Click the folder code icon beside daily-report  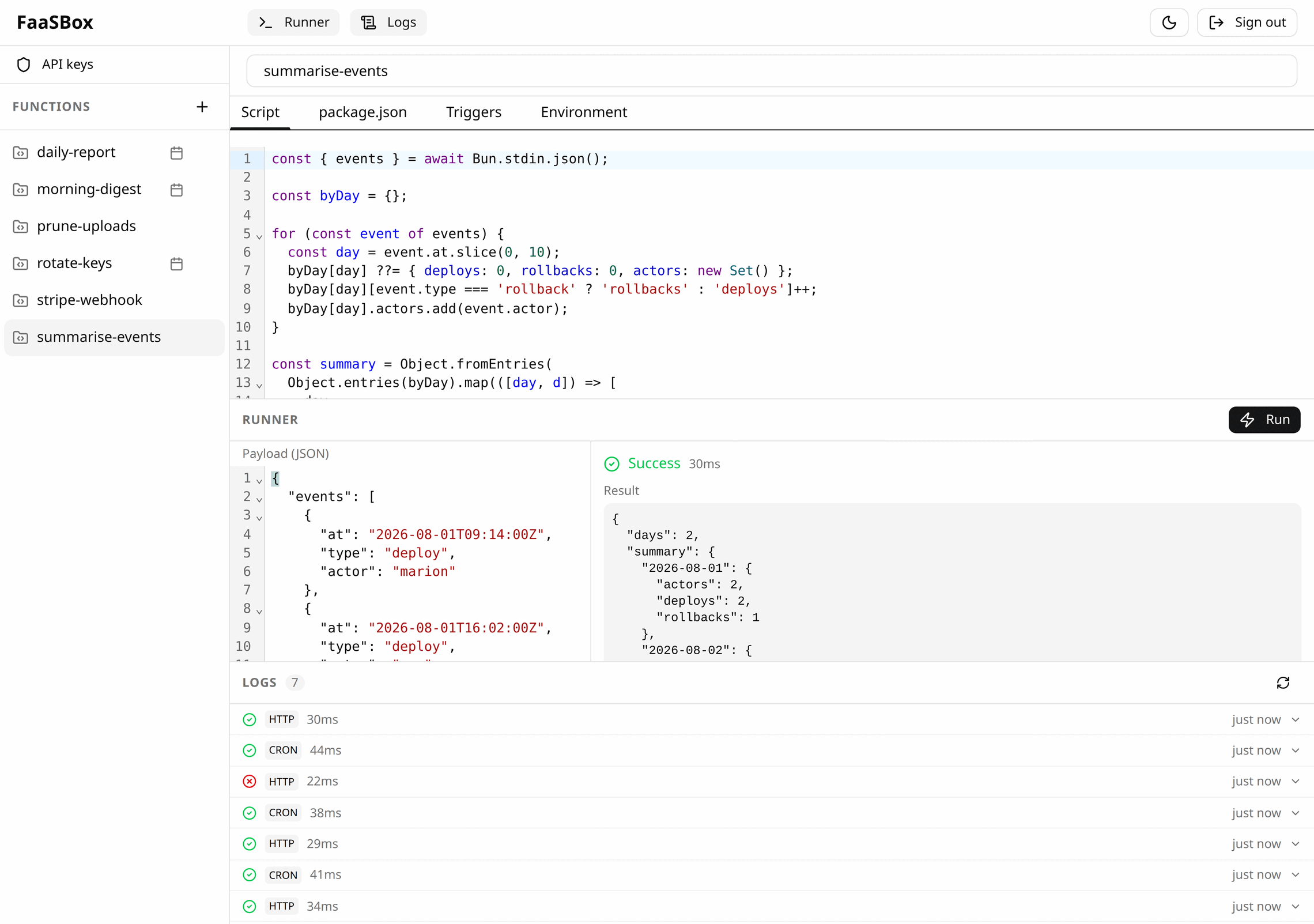tap(21, 153)
